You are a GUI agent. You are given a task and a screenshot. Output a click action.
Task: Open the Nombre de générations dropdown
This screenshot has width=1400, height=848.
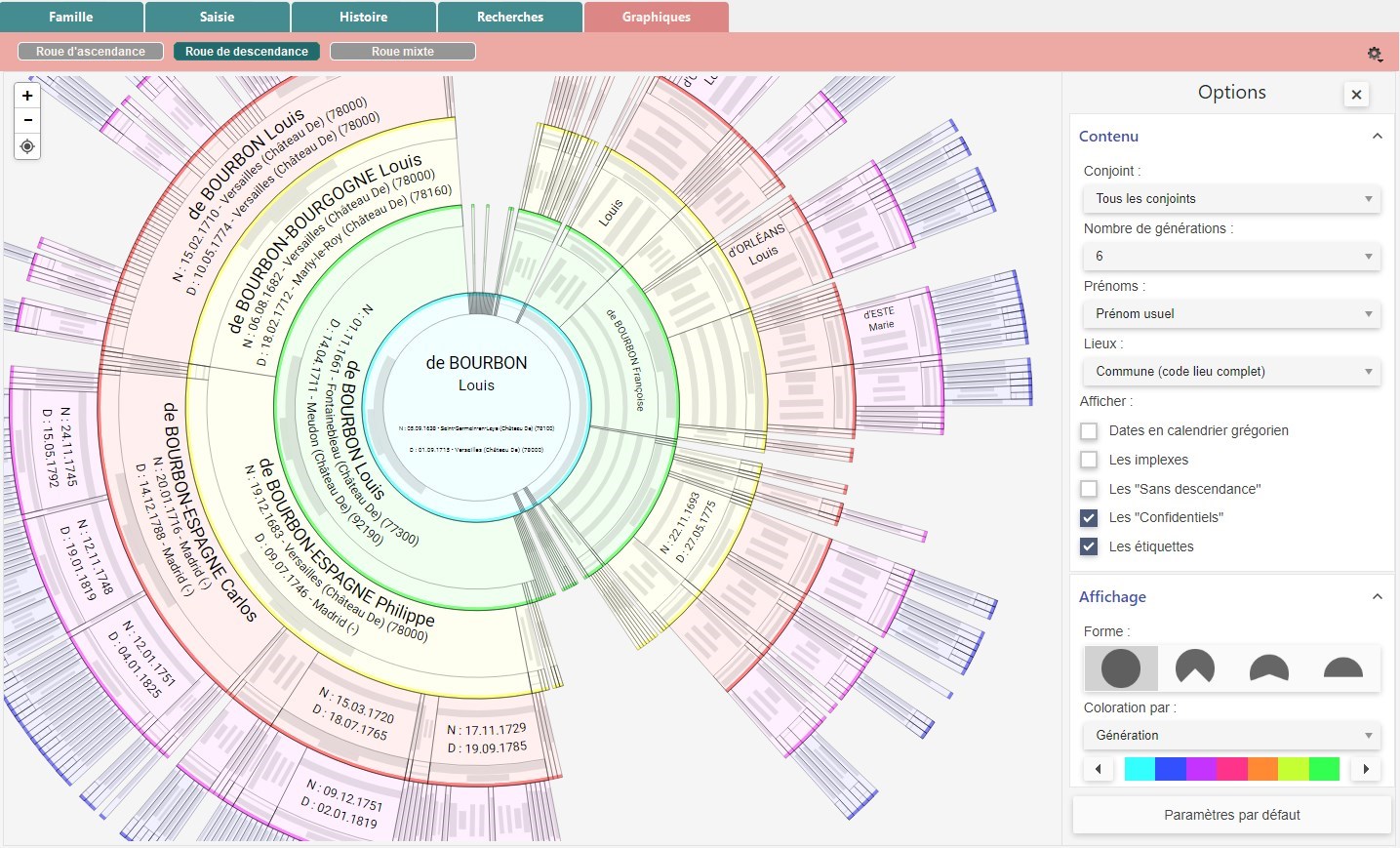[x=1232, y=256]
